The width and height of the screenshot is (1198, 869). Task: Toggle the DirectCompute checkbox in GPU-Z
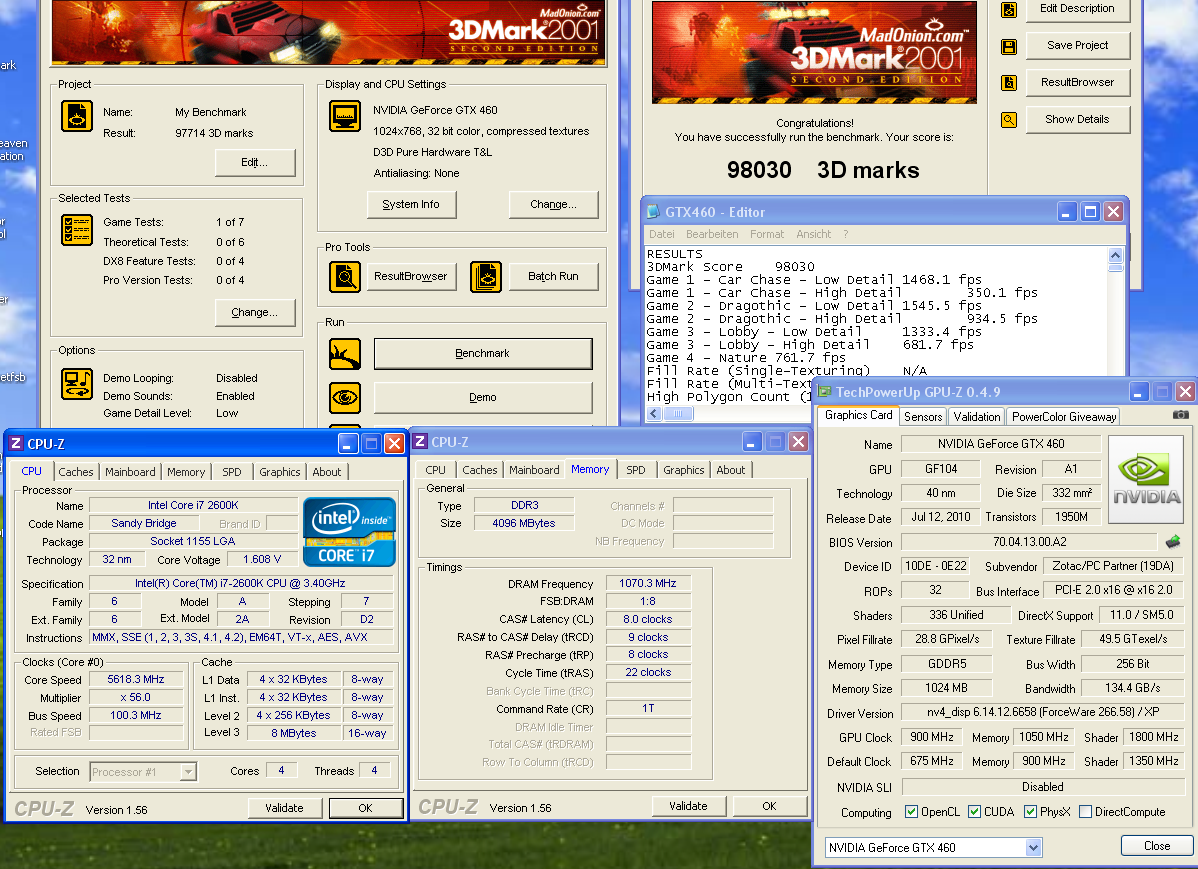pos(1085,812)
